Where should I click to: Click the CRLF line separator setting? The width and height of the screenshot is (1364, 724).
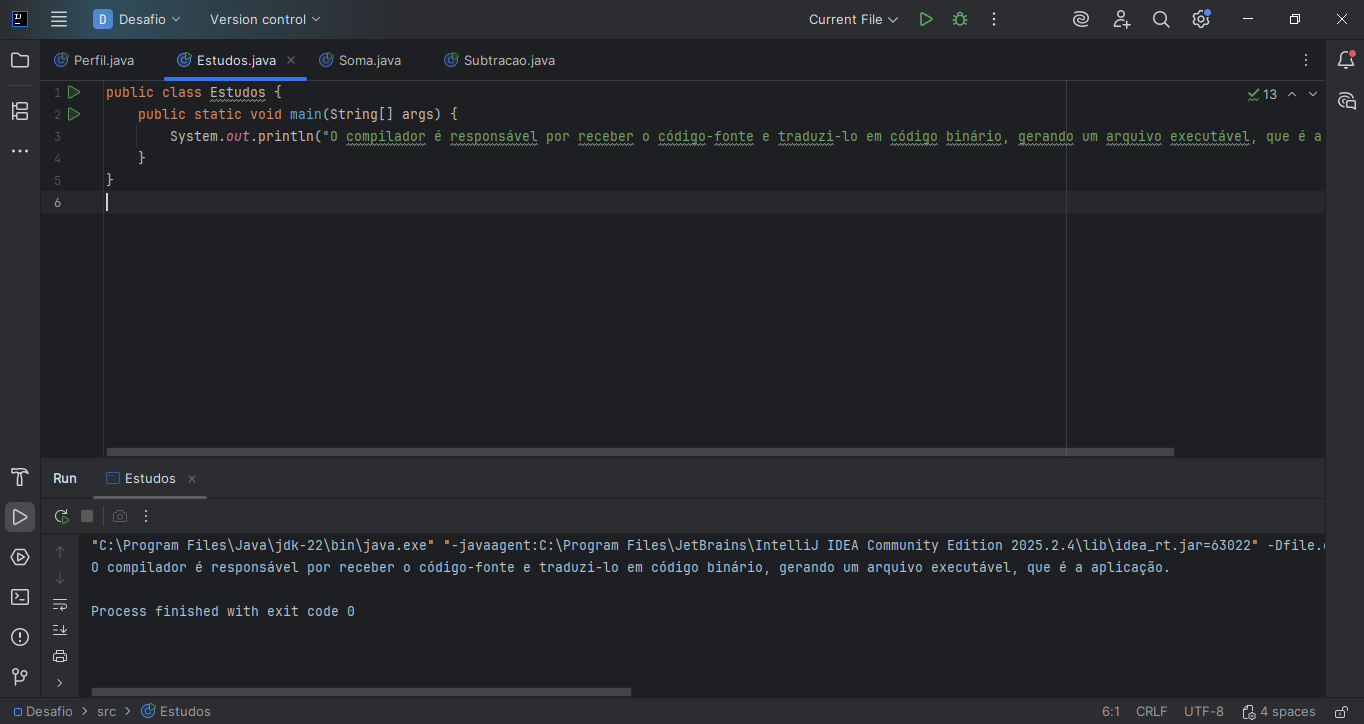1151,712
